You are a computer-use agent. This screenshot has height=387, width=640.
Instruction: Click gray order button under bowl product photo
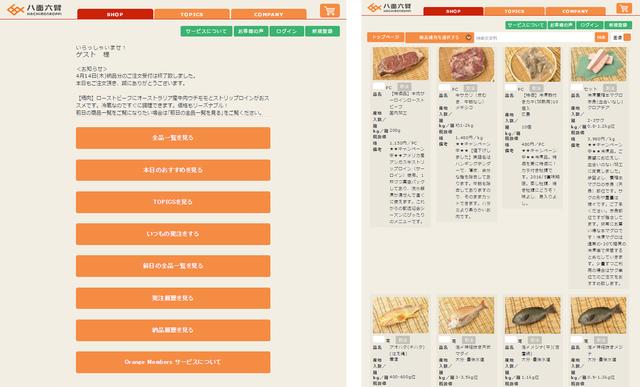536,88
